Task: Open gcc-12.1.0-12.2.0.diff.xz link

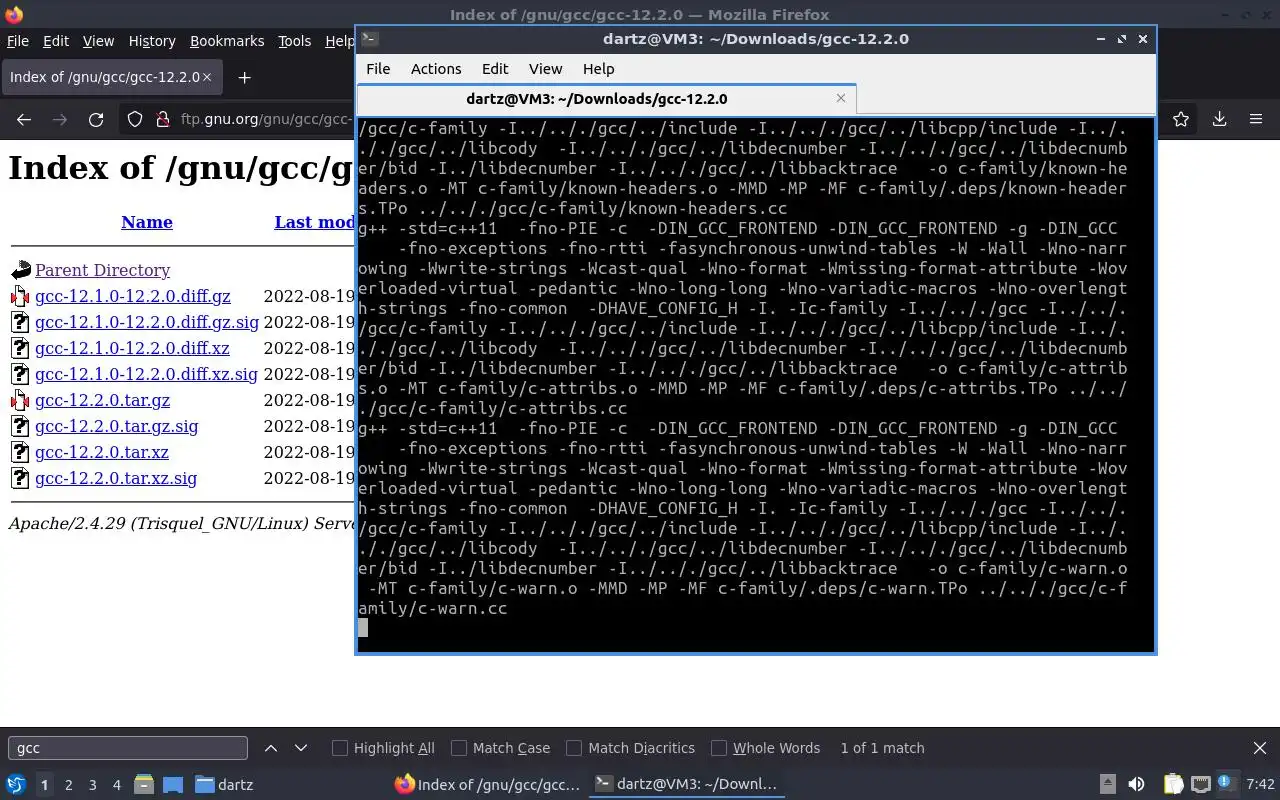Action: (132, 348)
